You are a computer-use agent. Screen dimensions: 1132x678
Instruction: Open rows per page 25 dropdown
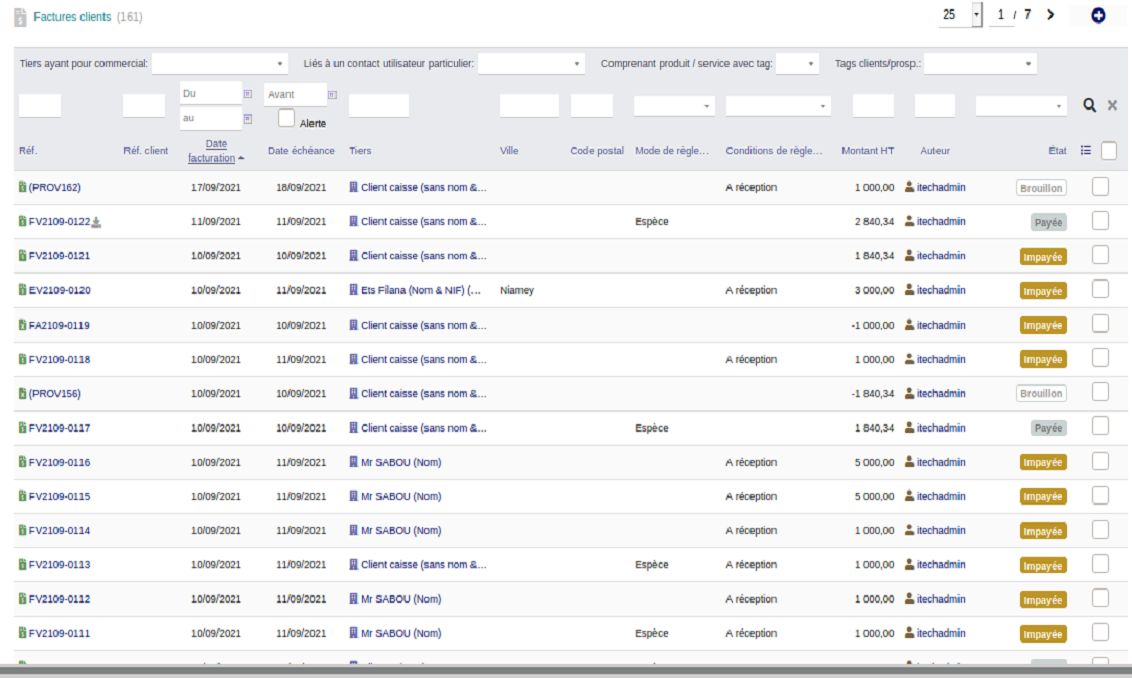(x=960, y=14)
